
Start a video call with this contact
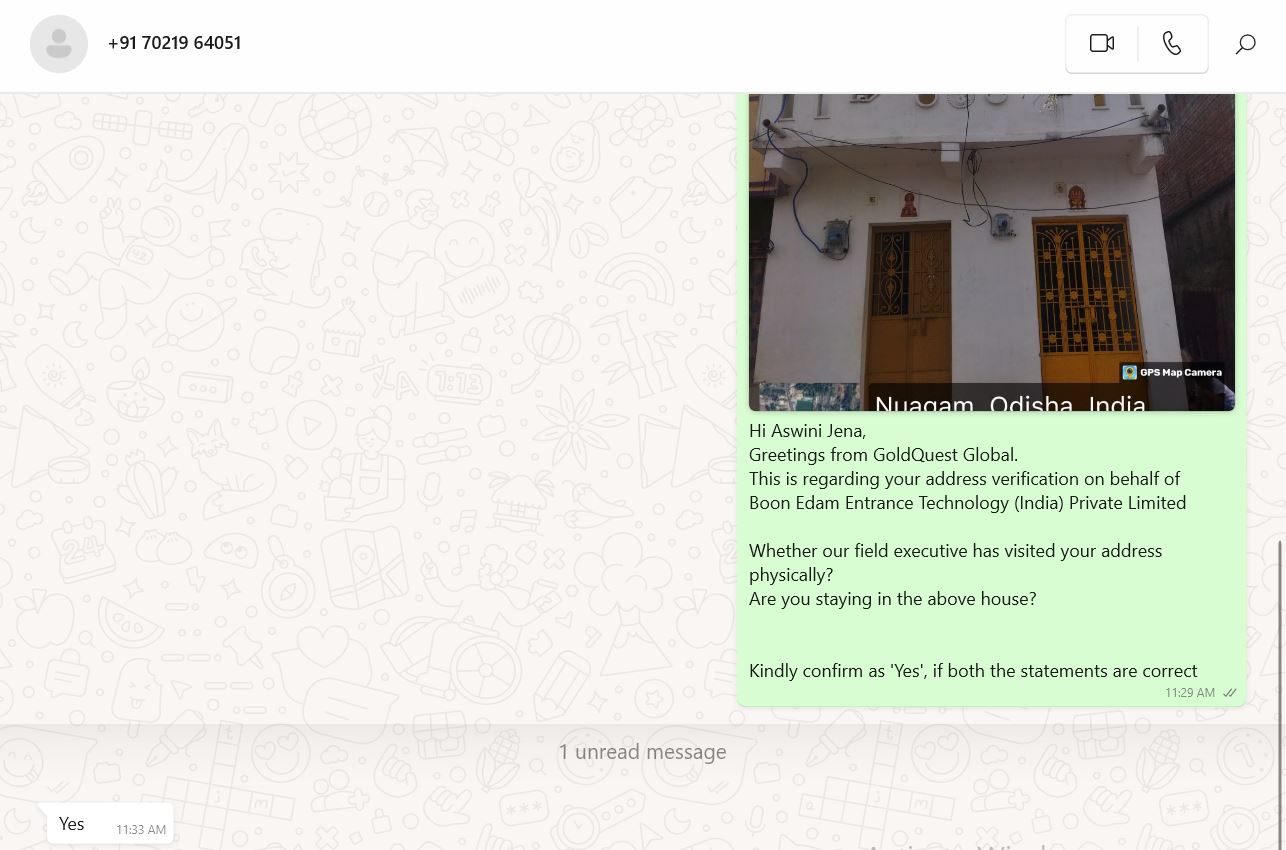tap(1102, 43)
